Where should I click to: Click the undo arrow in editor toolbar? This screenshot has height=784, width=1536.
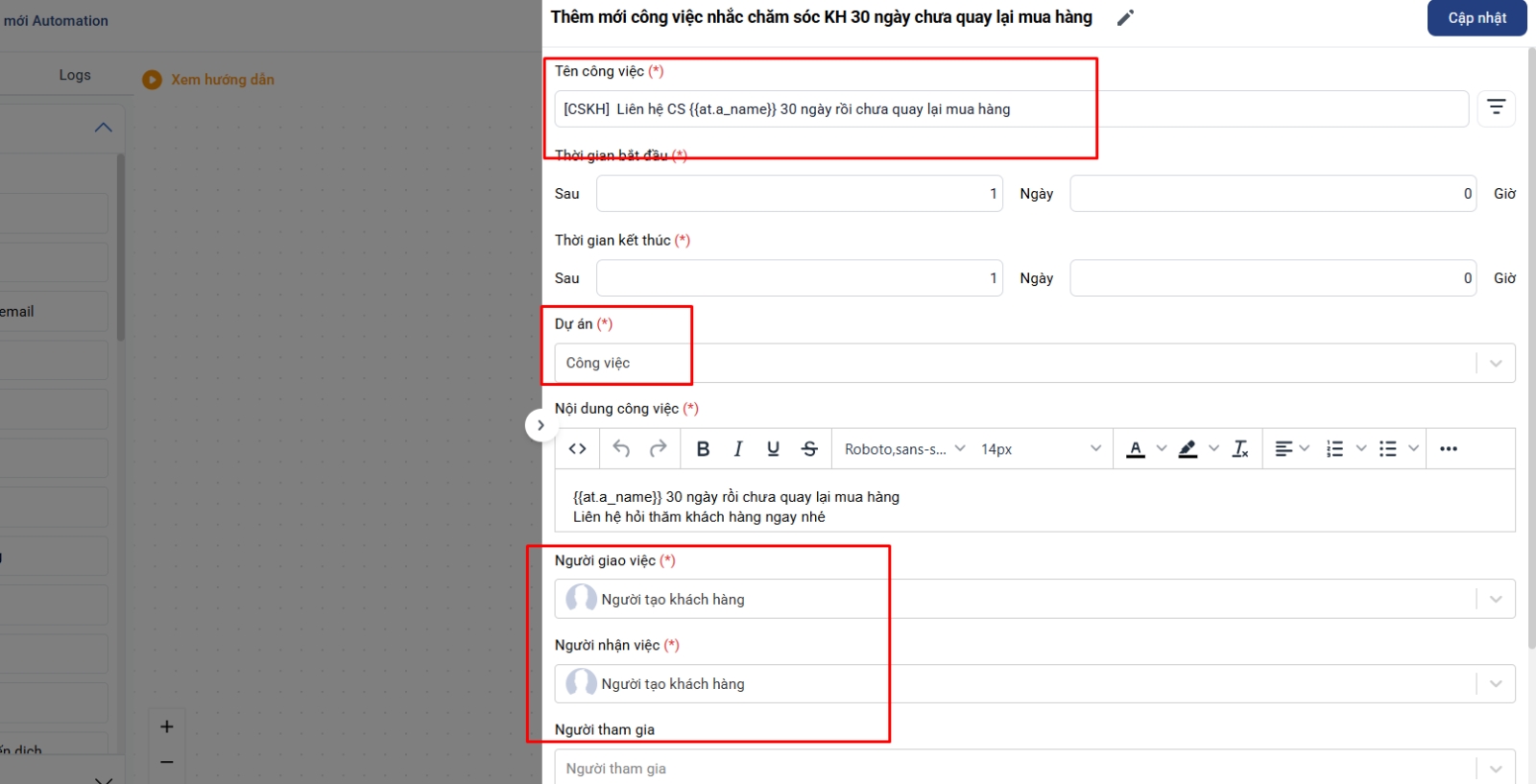click(x=621, y=449)
